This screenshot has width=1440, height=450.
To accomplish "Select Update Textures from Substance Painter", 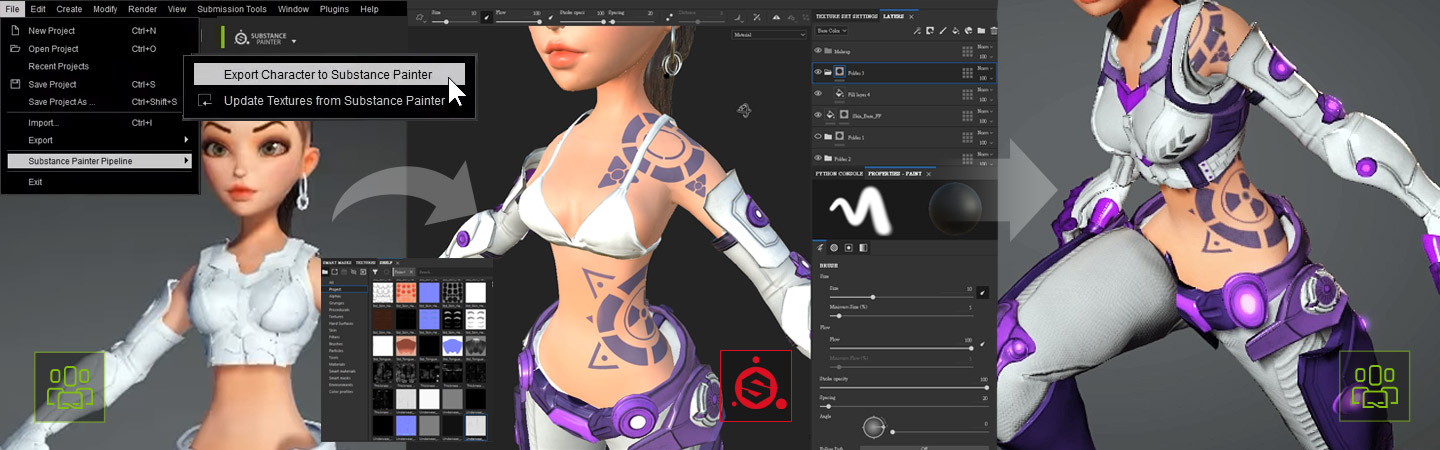I will click(334, 100).
